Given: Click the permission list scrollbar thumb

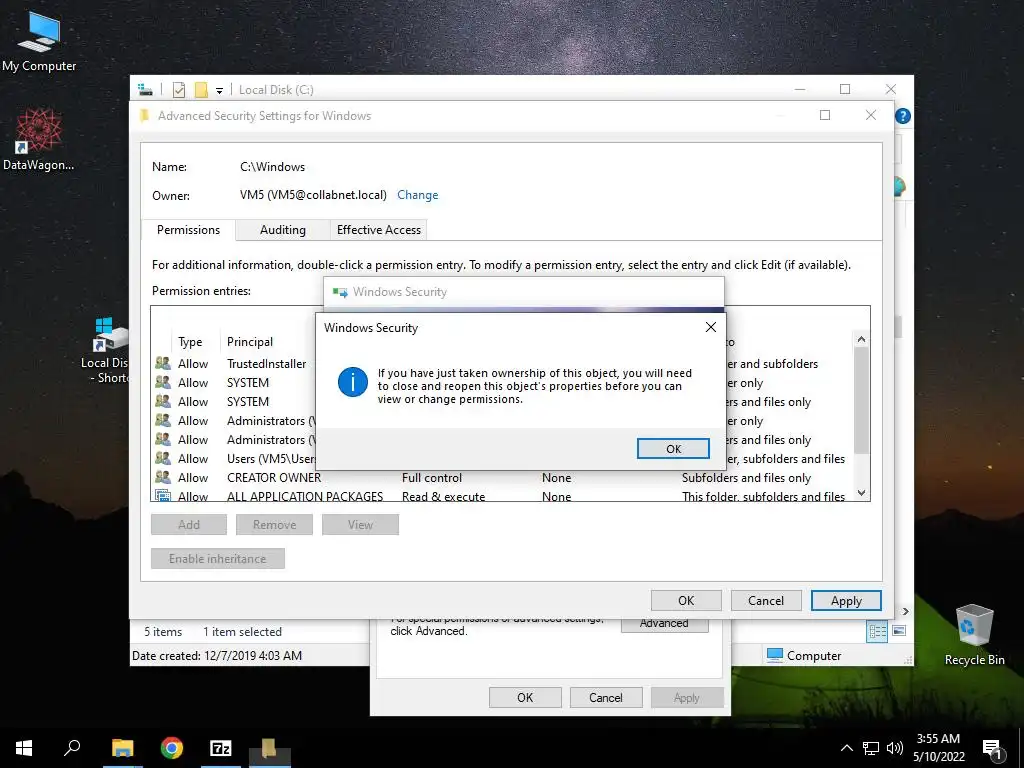Looking at the screenshot, I should pyautogui.click(x=861, y=400).
